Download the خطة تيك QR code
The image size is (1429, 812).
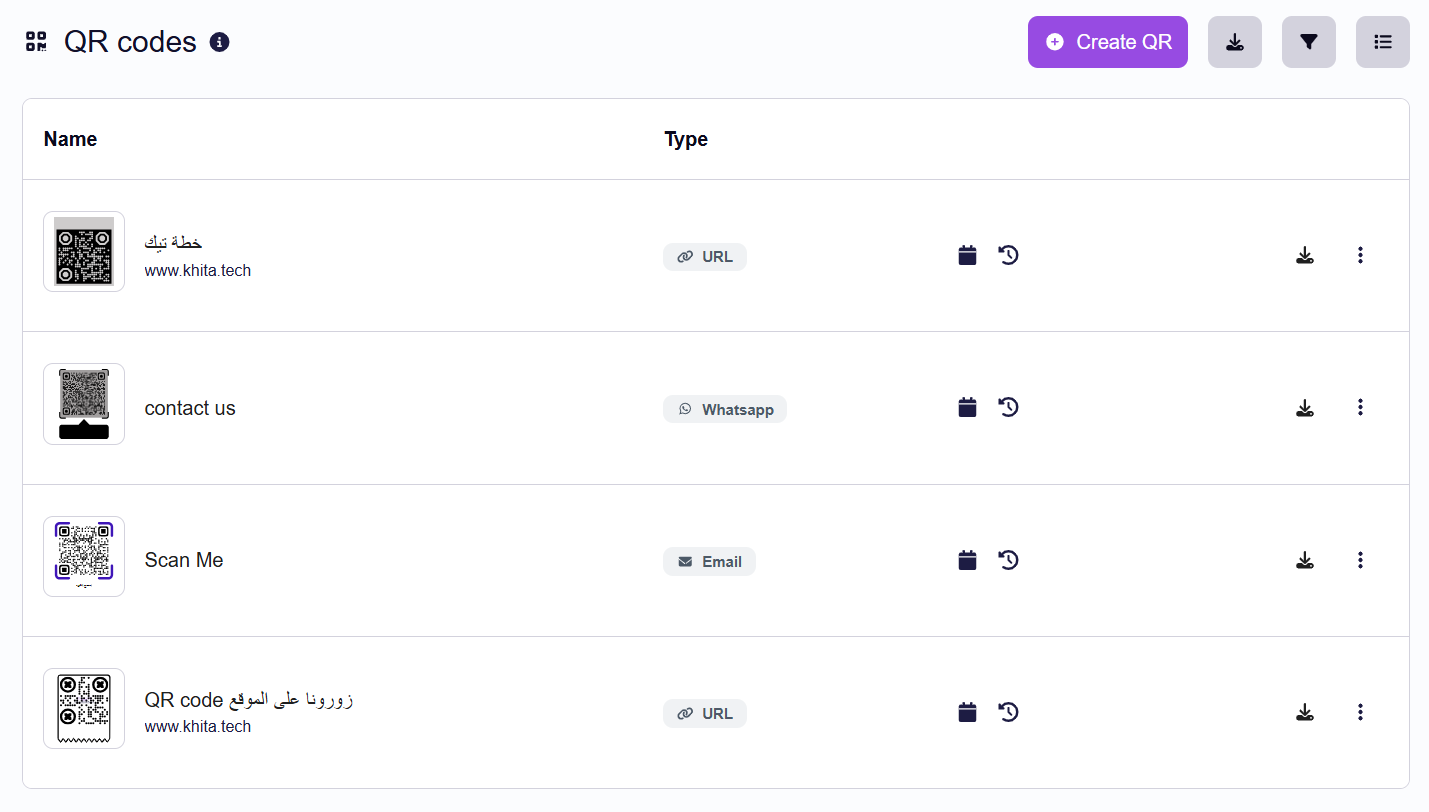point(1304,256)
